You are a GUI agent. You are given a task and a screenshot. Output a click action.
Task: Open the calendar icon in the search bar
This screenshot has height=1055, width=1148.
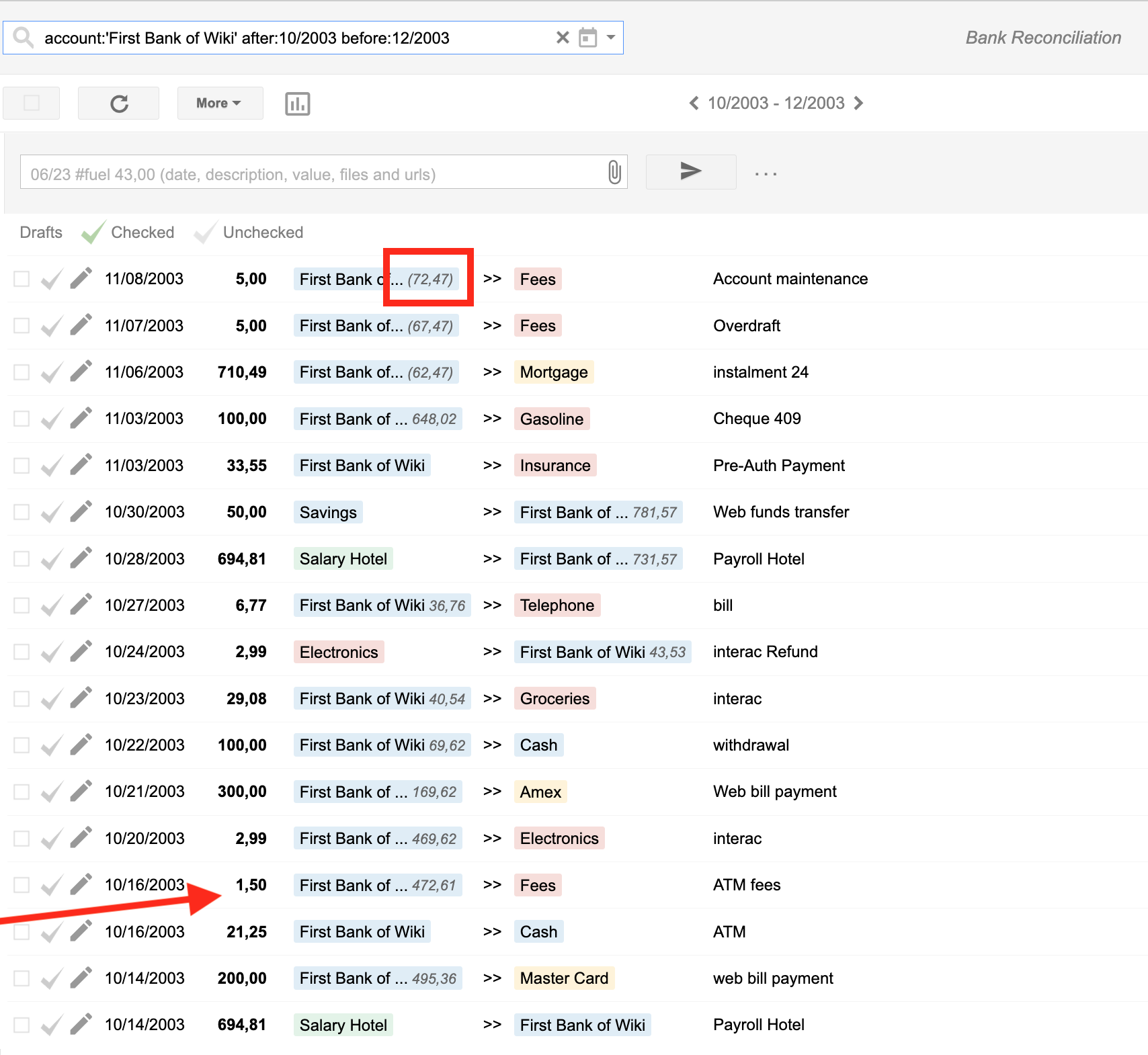point(589,38)
